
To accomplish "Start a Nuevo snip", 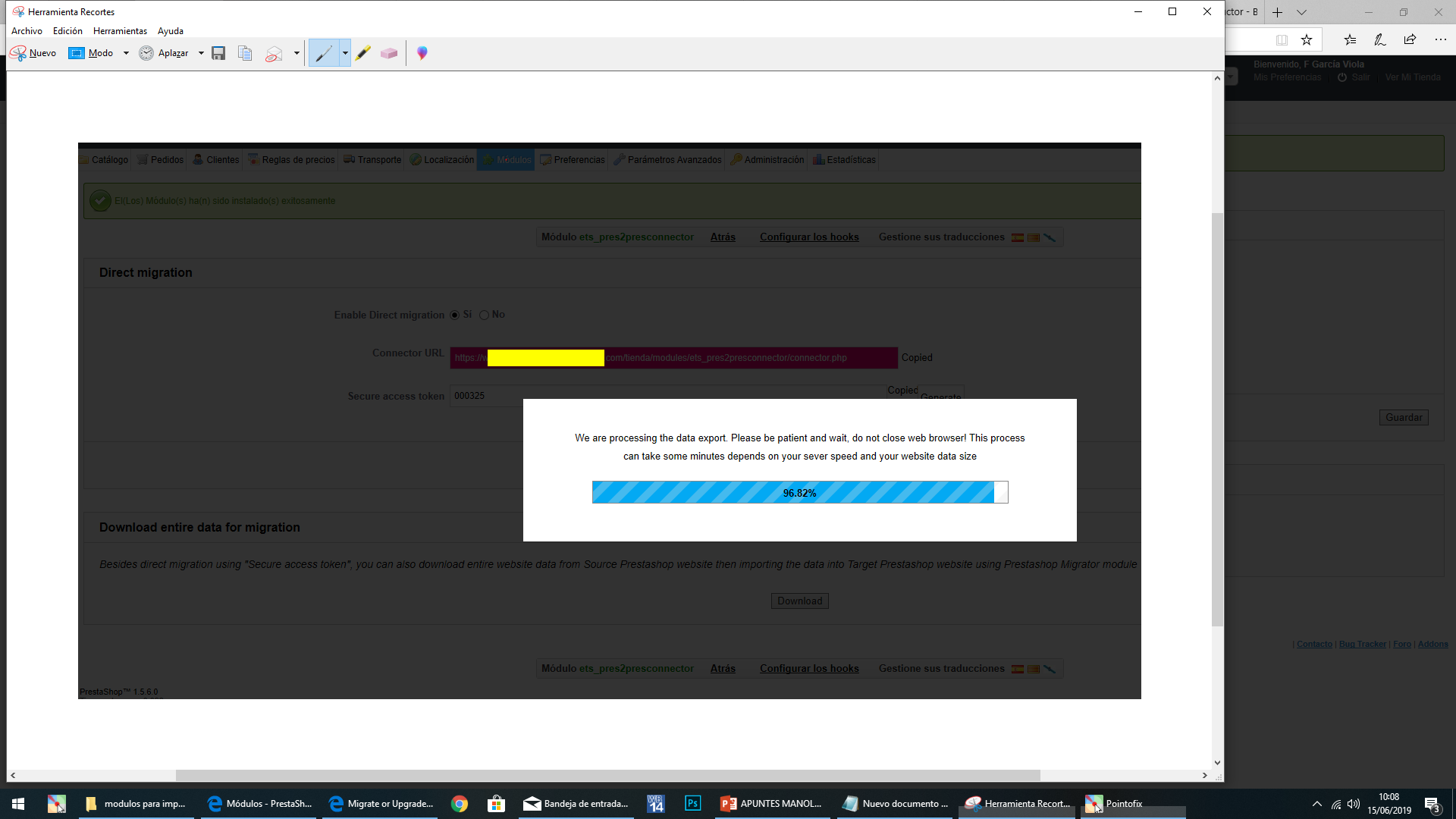I will 33,53.
